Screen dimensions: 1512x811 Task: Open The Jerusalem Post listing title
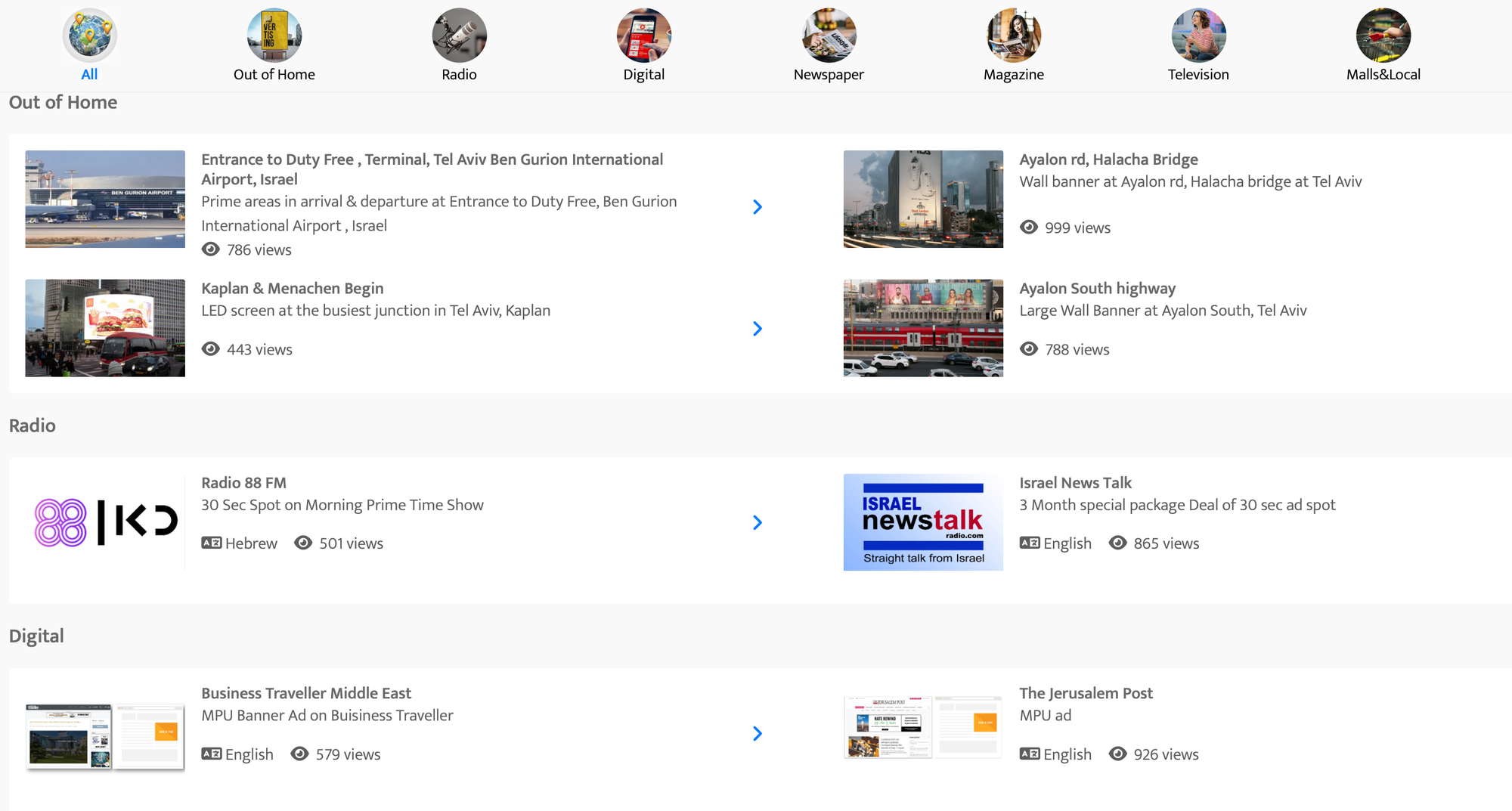pyautogui.click(x=1086, y=693)
